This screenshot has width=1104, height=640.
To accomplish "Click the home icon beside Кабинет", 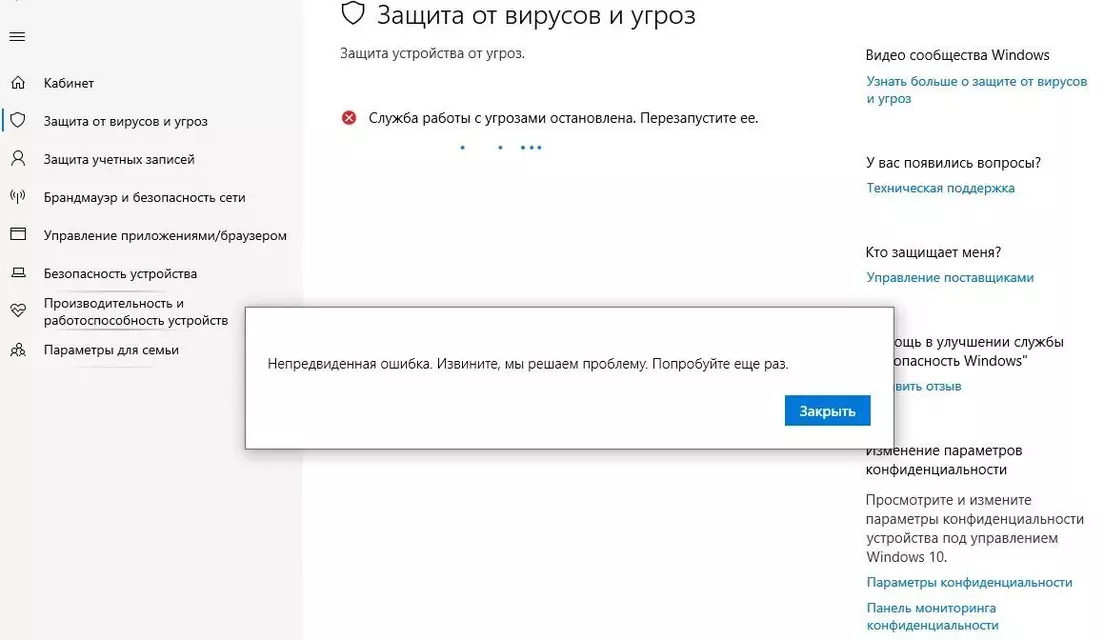I will 18,83.
